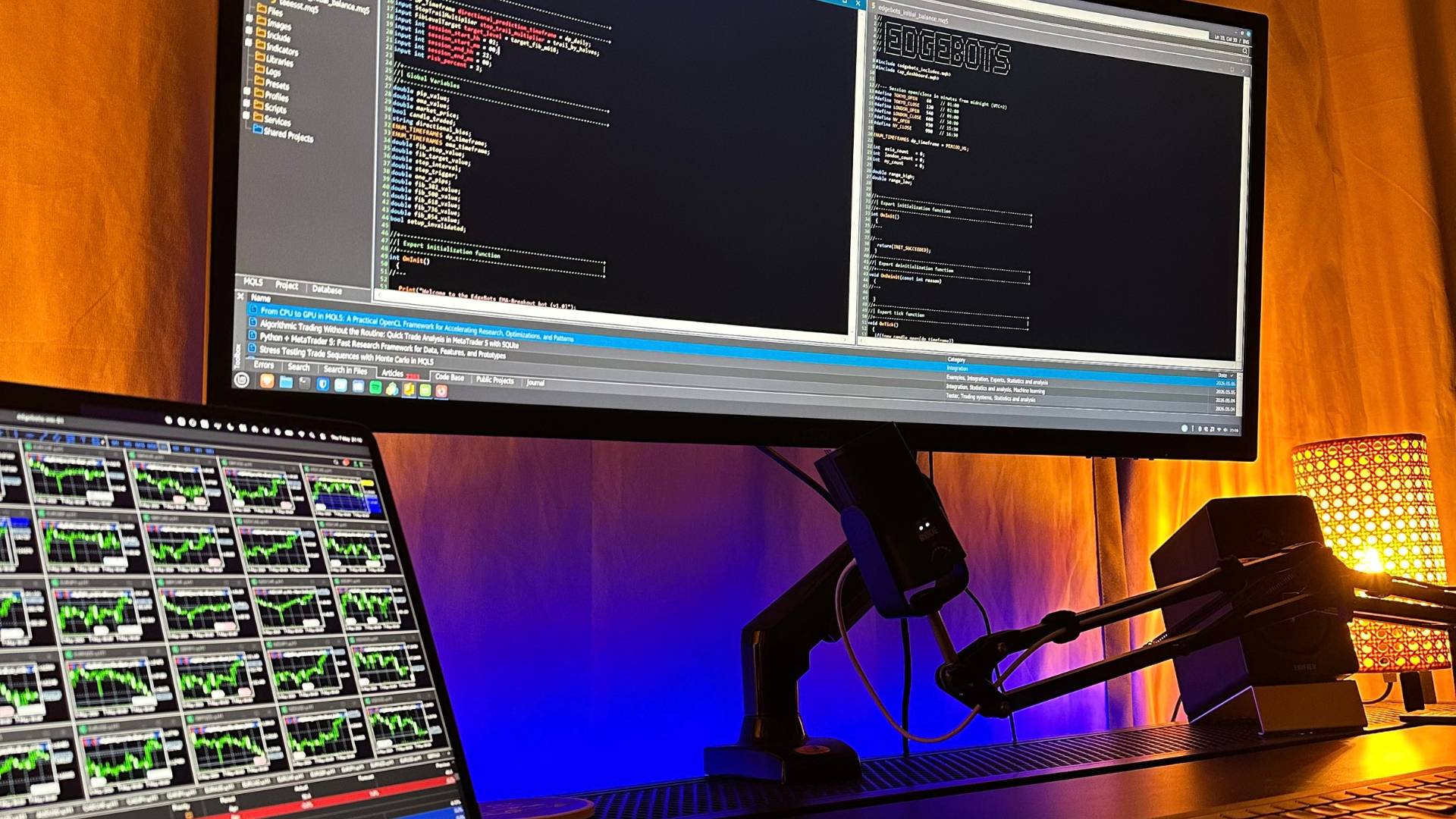Select the Presets folder in the navigator
This screenshot has width=1456, height=819.
pyautogui.click(x=272, y=84)
